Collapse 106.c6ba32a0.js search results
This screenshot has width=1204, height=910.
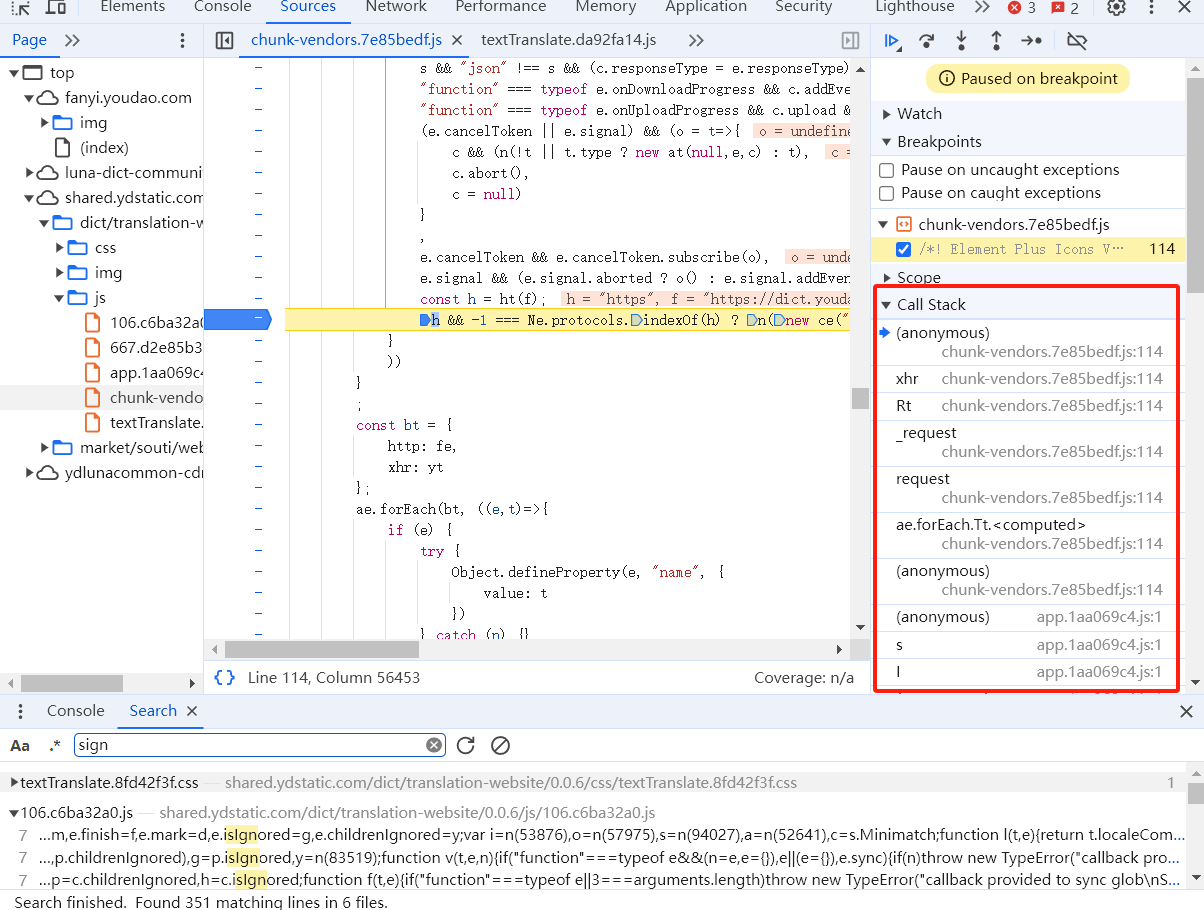pyautogui.click(x=14, y=813)
